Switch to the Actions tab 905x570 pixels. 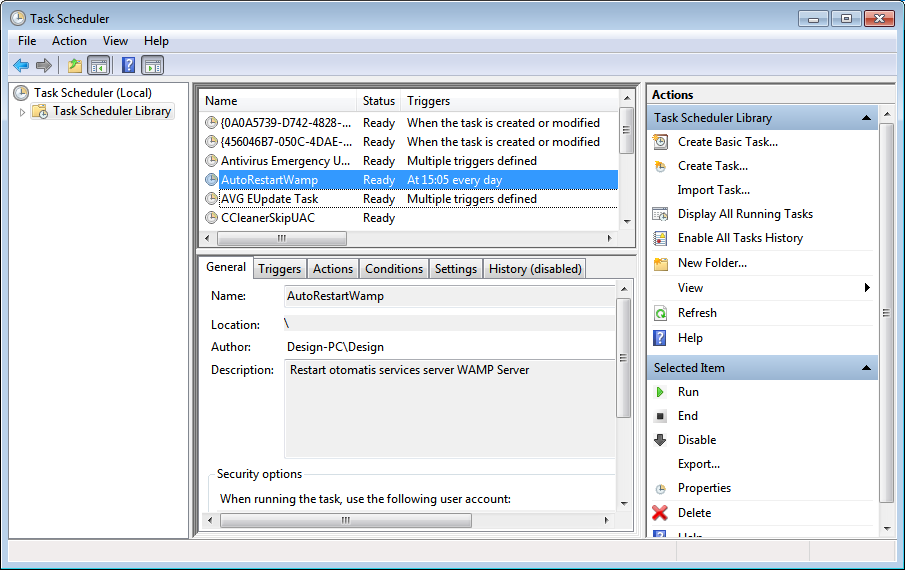(332, 269)
